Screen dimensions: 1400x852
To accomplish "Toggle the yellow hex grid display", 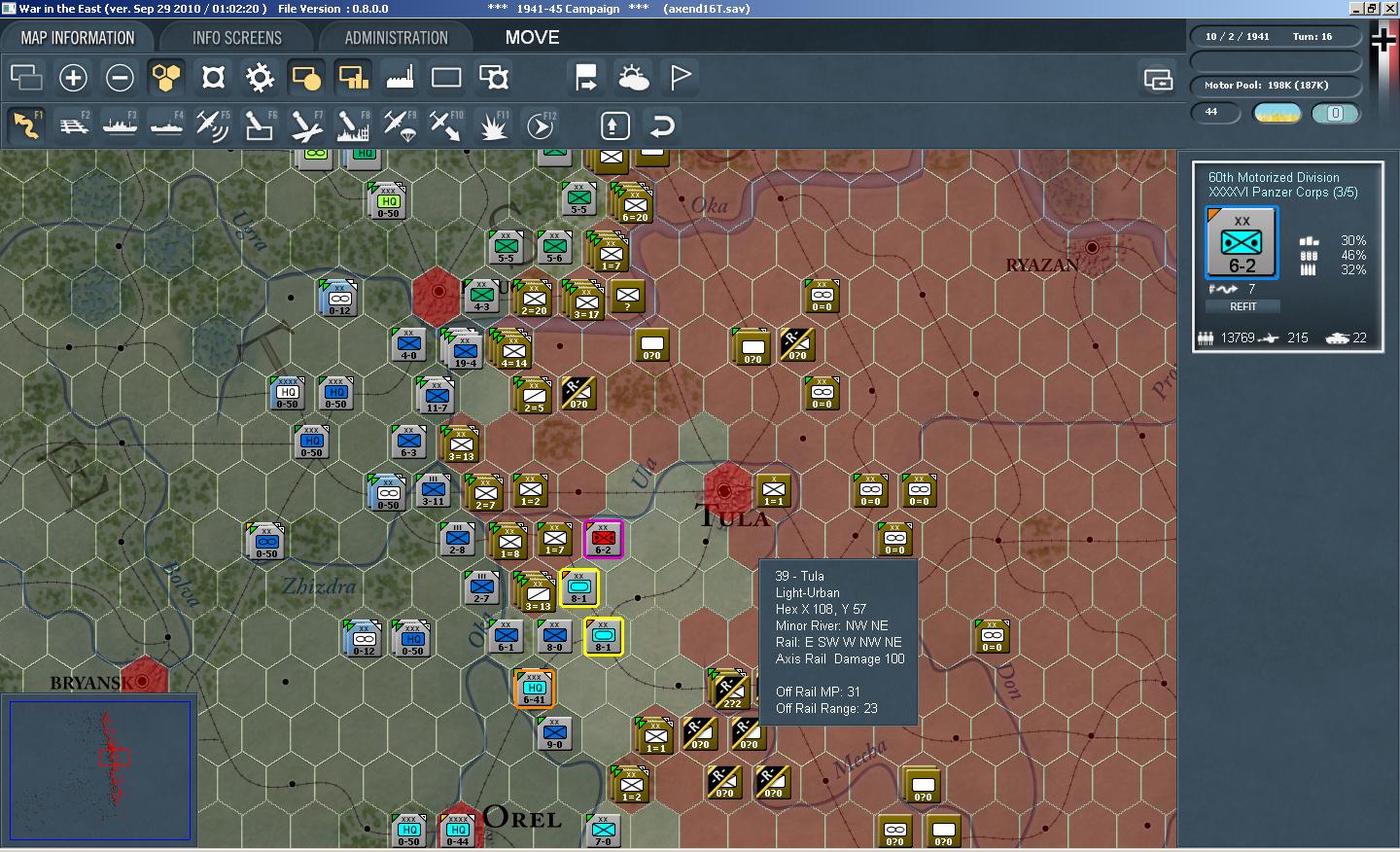I will tap(166, 77).
